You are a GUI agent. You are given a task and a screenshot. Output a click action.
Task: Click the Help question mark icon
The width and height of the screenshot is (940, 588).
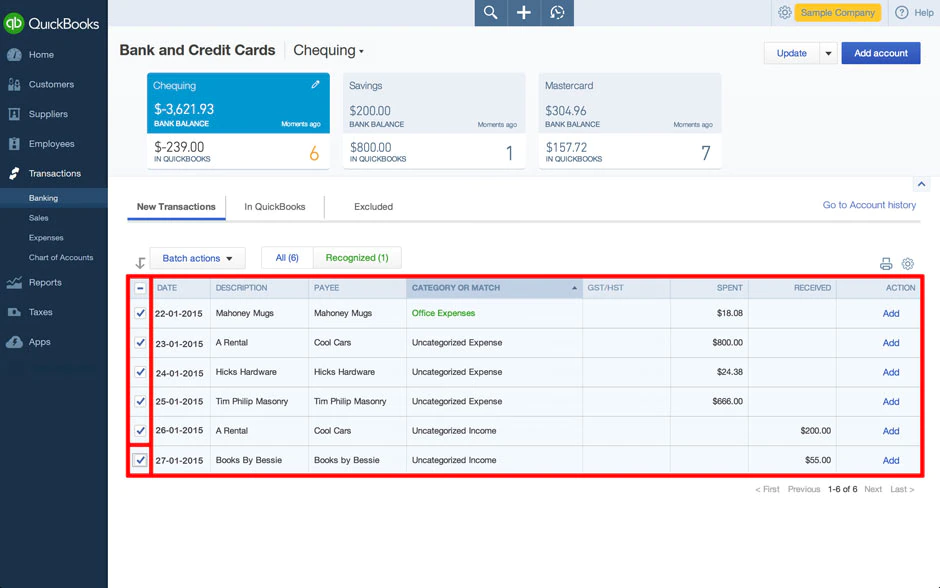point(901,13)
